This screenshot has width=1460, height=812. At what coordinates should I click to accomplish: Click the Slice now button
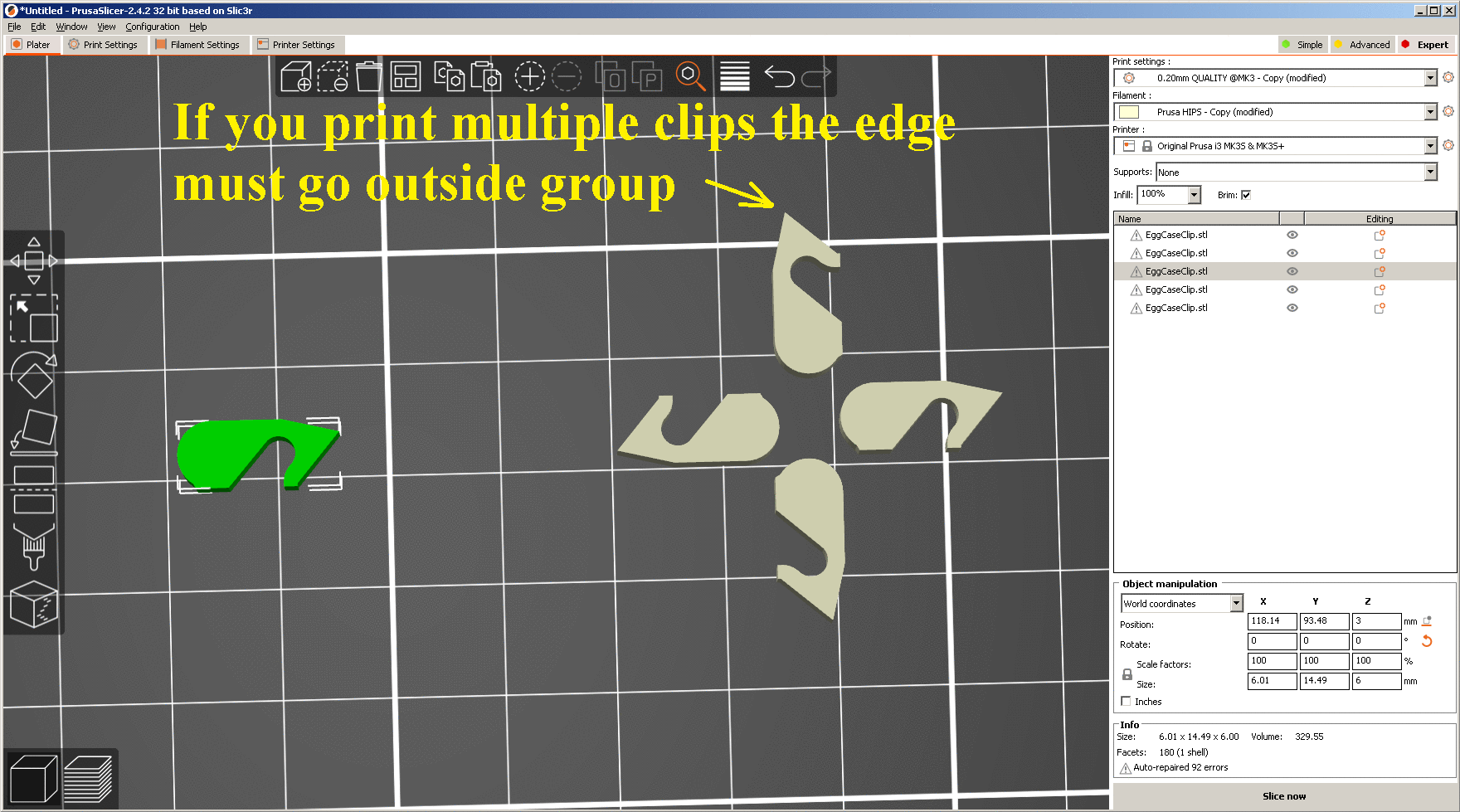[1284, 796]
